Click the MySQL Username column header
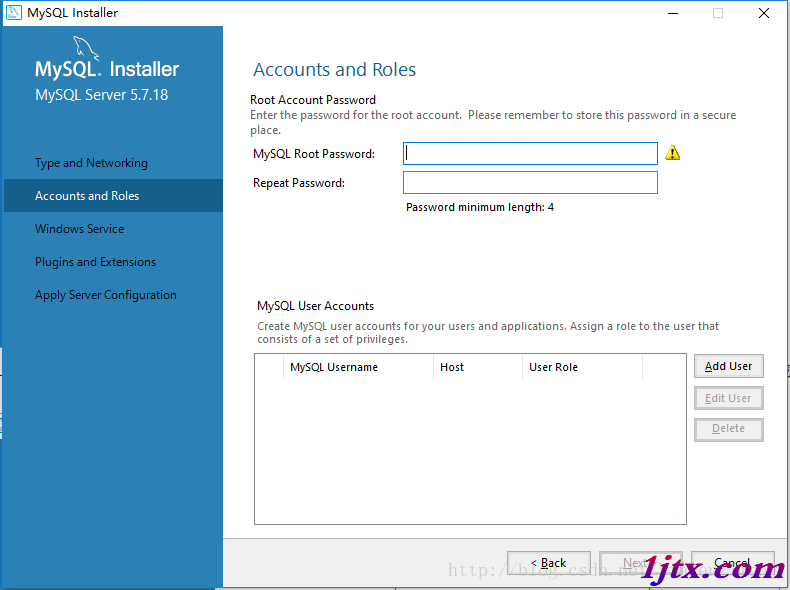Screen dimensions: 790x590 tap(358, 367)
